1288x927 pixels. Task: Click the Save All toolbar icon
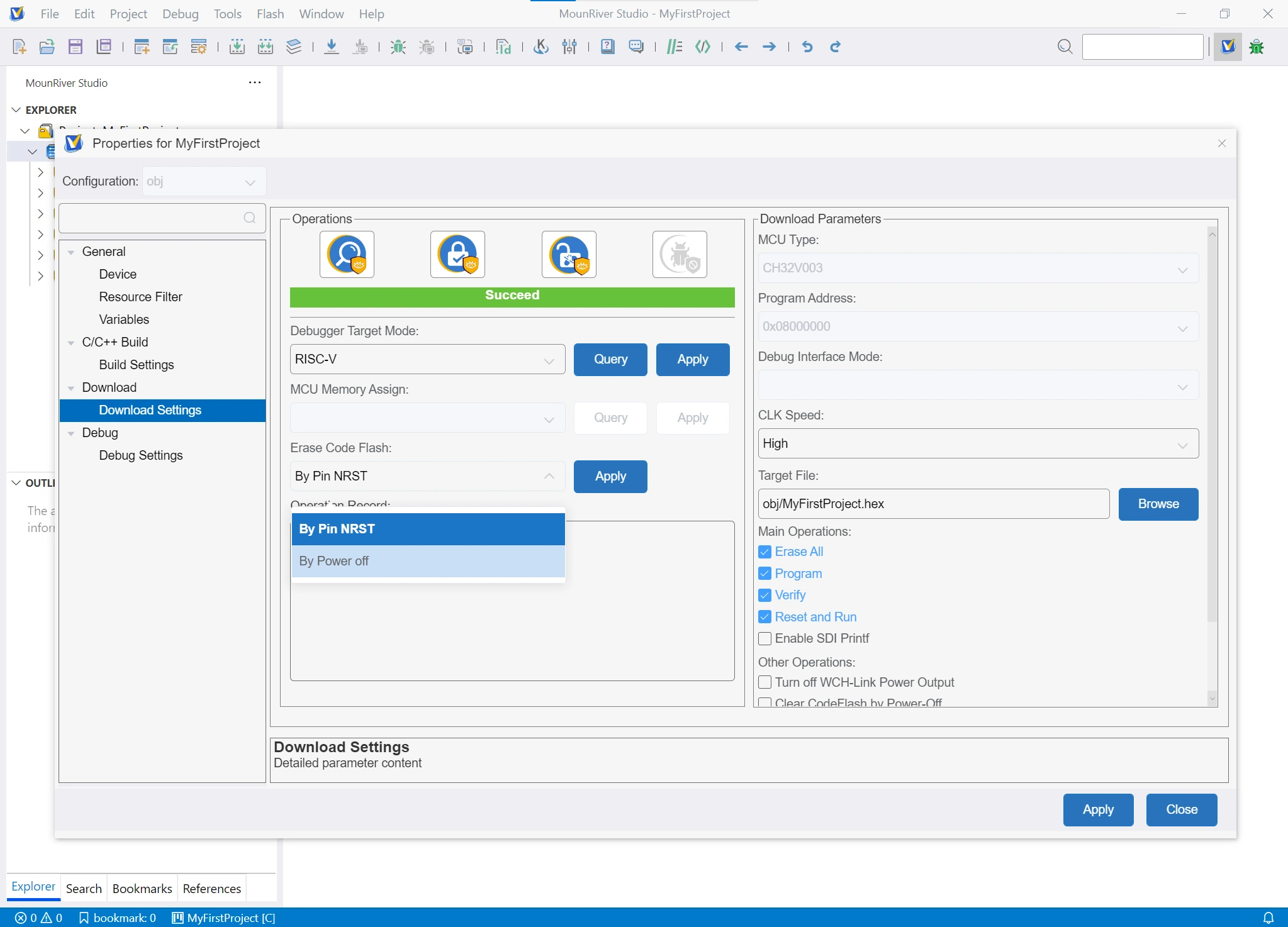point(104,47)
